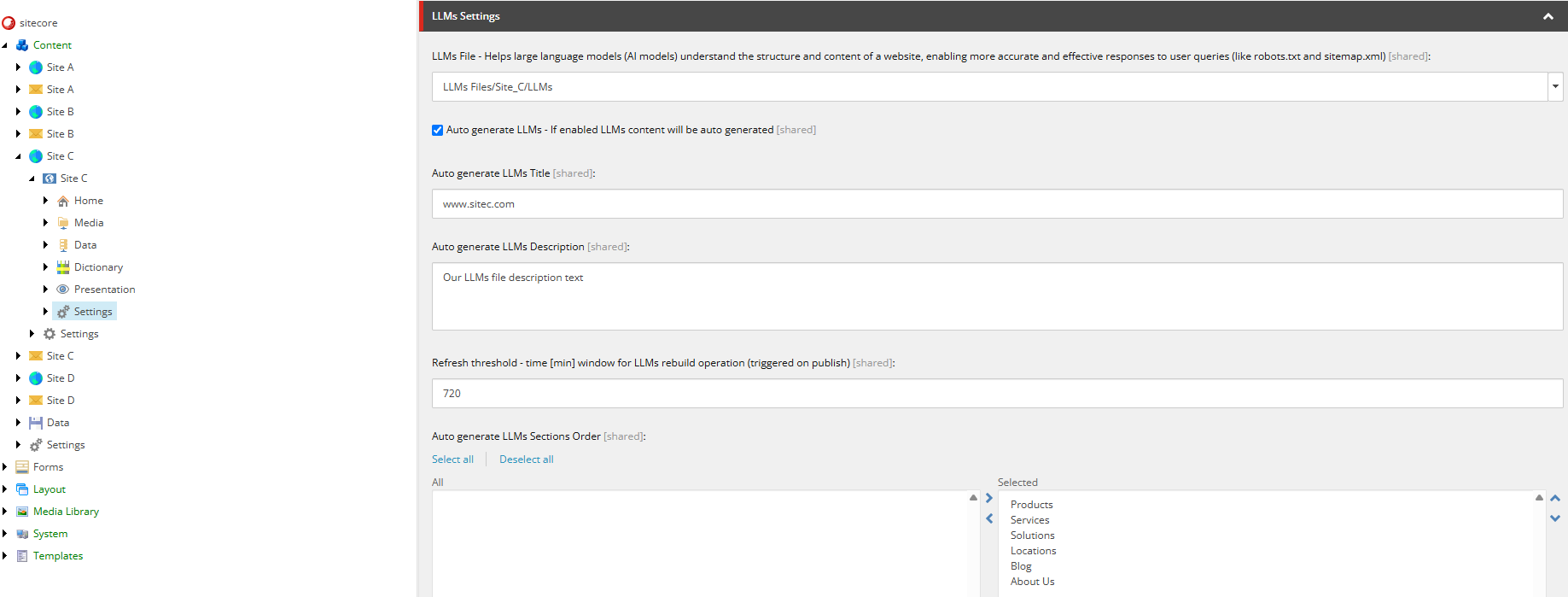
Task: Move item to Selected list with right arrow
Action: coord(989,498)
